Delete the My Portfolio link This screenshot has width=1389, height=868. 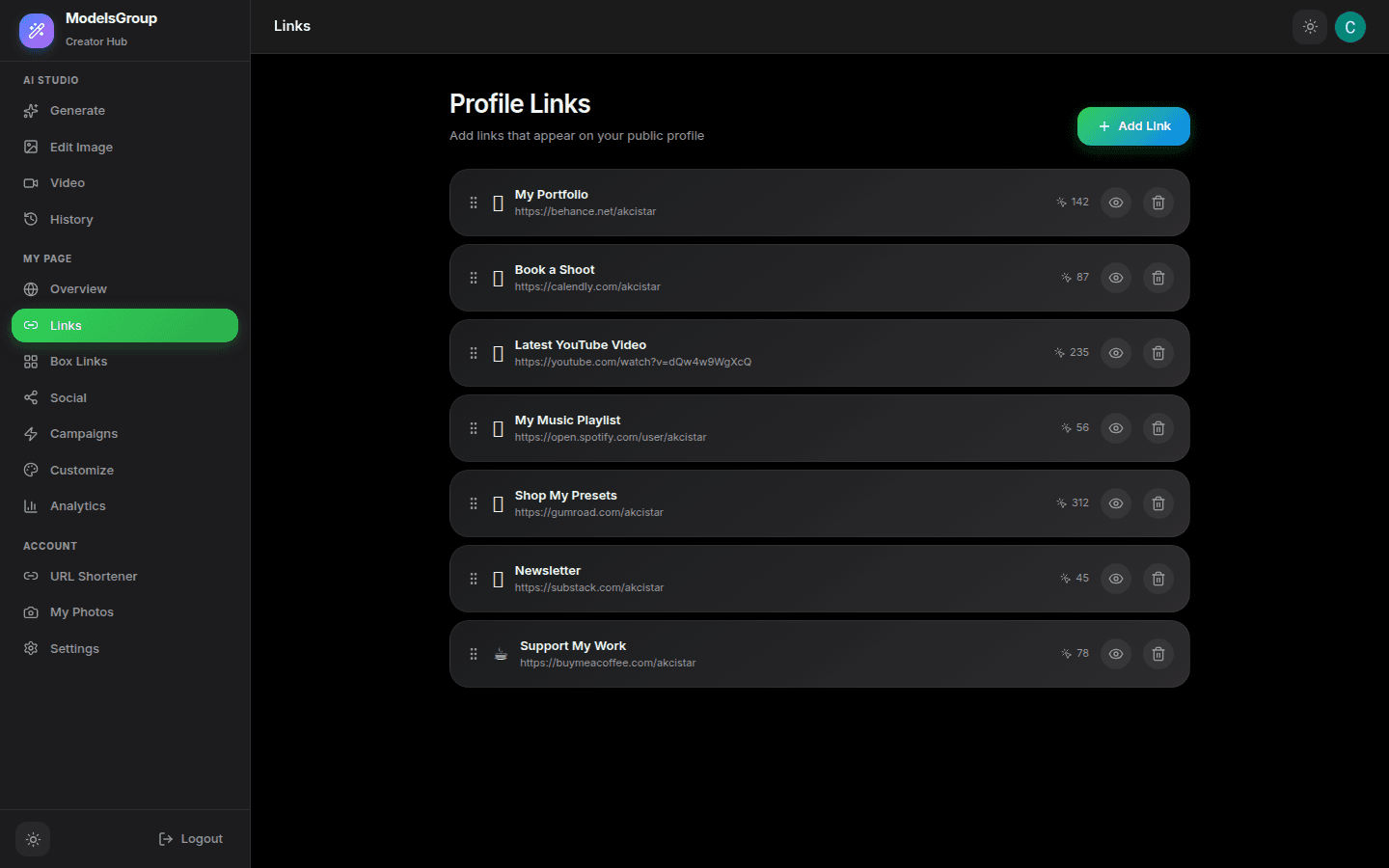[1157, 203]
